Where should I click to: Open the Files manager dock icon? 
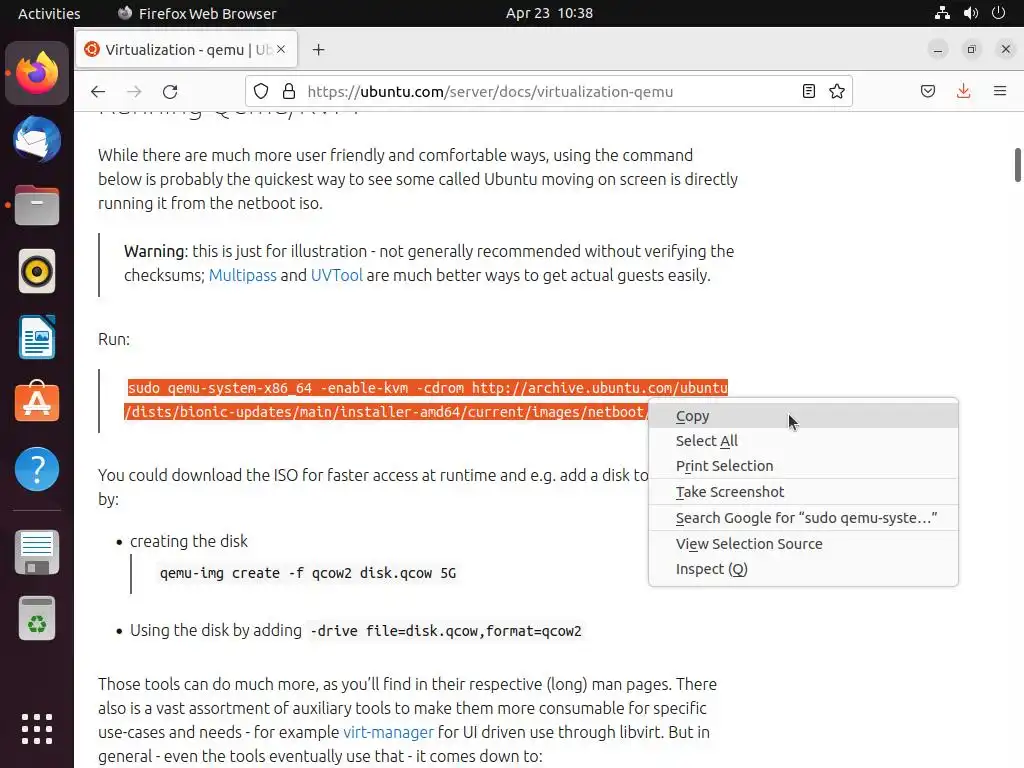point(37,205)
